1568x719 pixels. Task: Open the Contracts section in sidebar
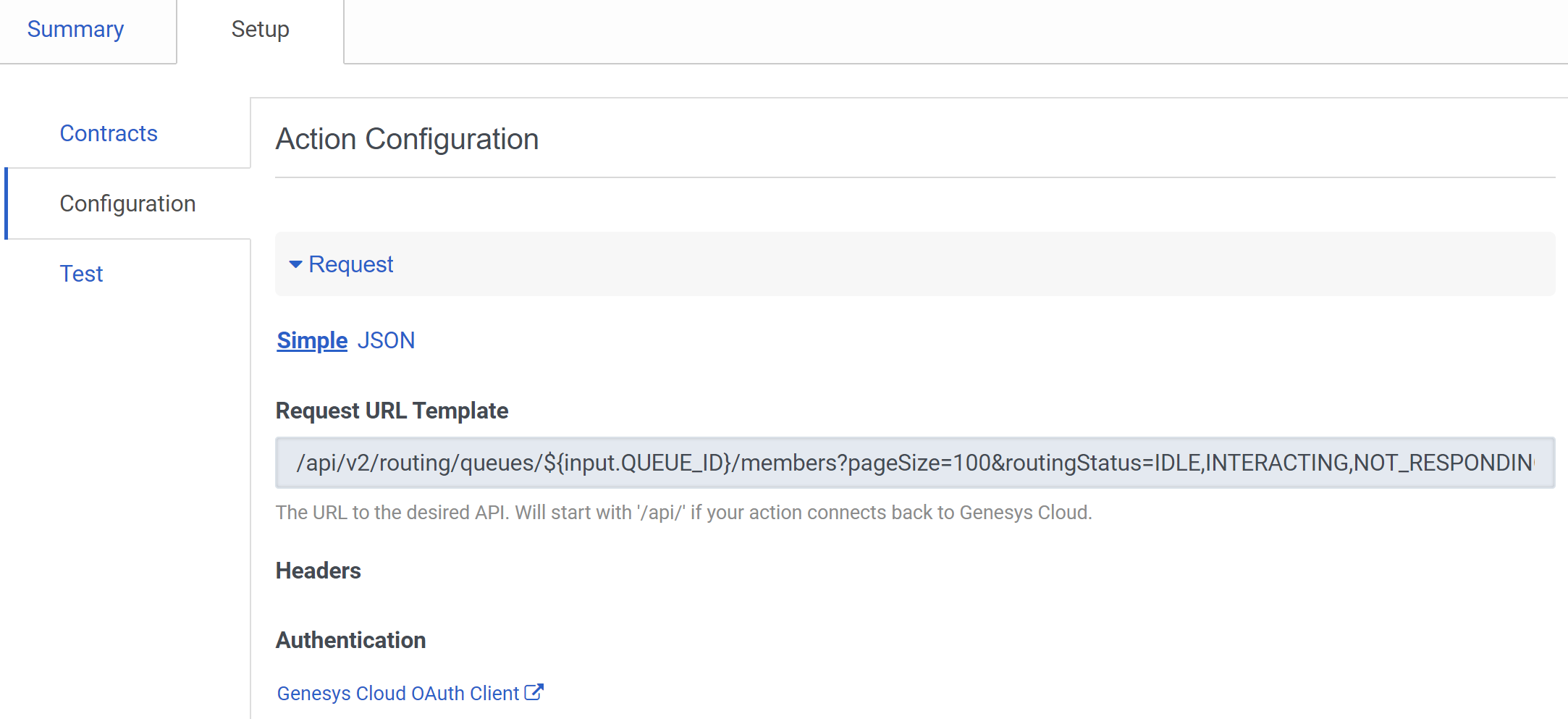click(x=109, y=133)
